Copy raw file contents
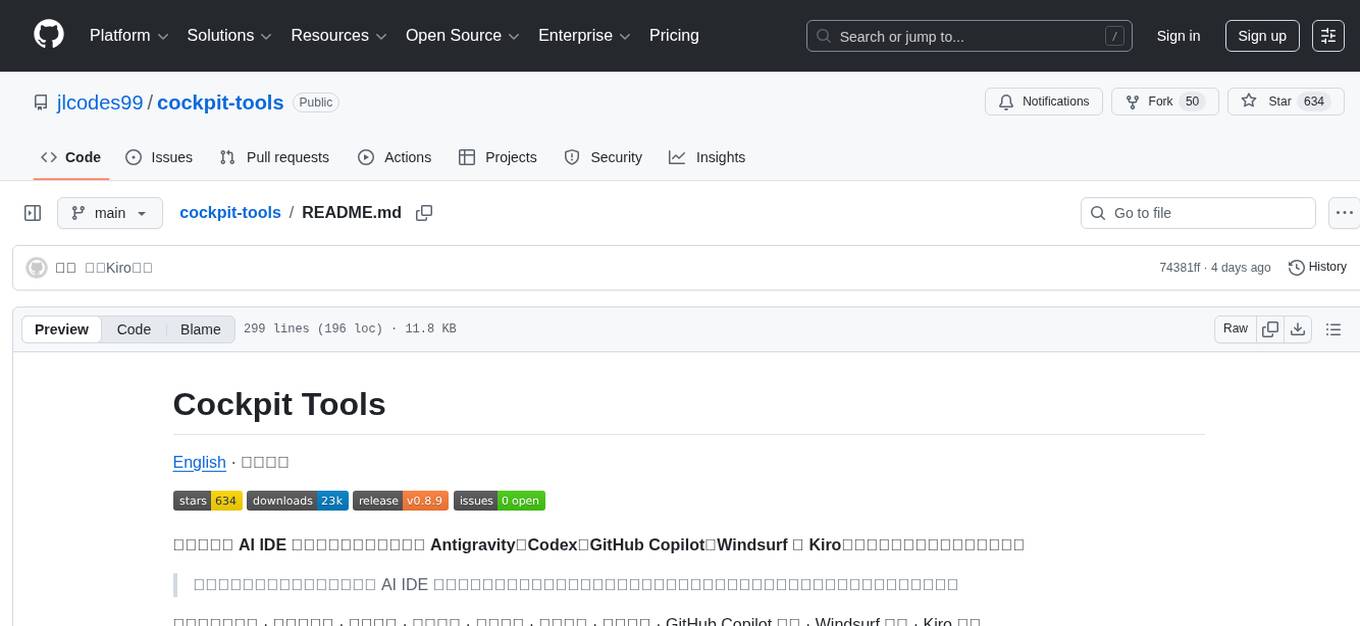The image size is (1360, 626). [x=1270, y=329]
